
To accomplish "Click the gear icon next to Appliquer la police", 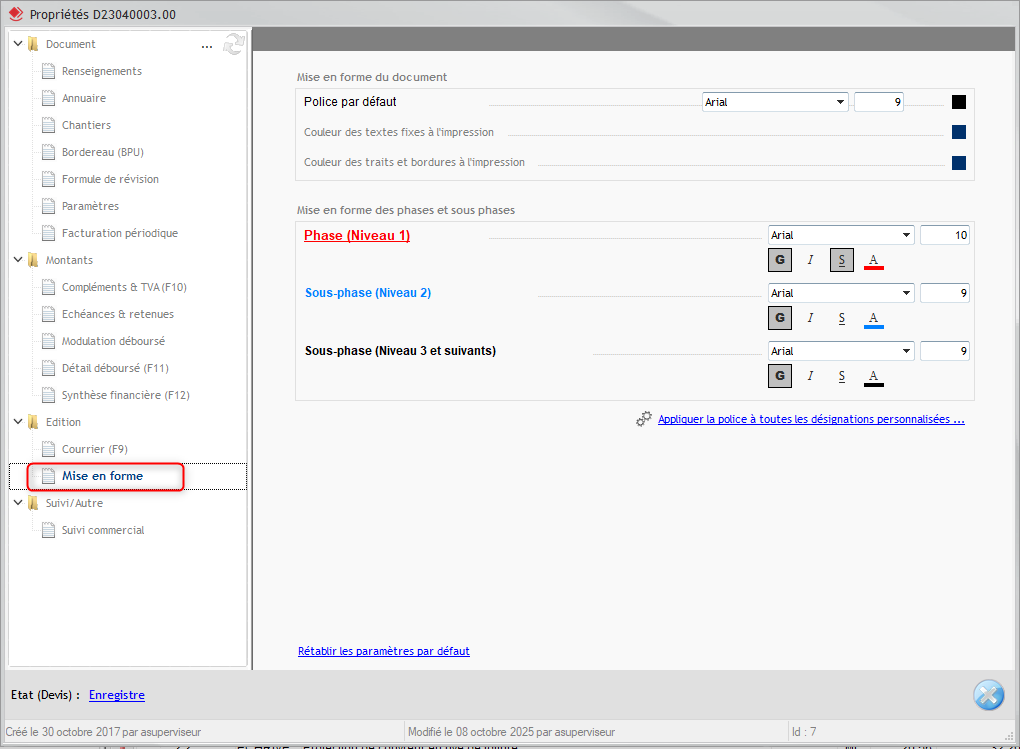I will (644, 419).
